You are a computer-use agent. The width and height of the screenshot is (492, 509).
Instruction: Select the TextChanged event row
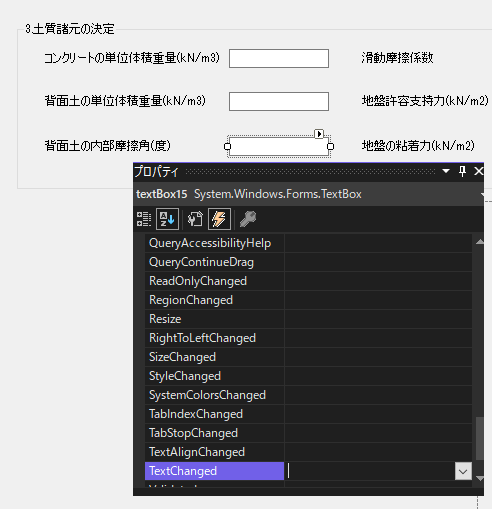[214, 471]
